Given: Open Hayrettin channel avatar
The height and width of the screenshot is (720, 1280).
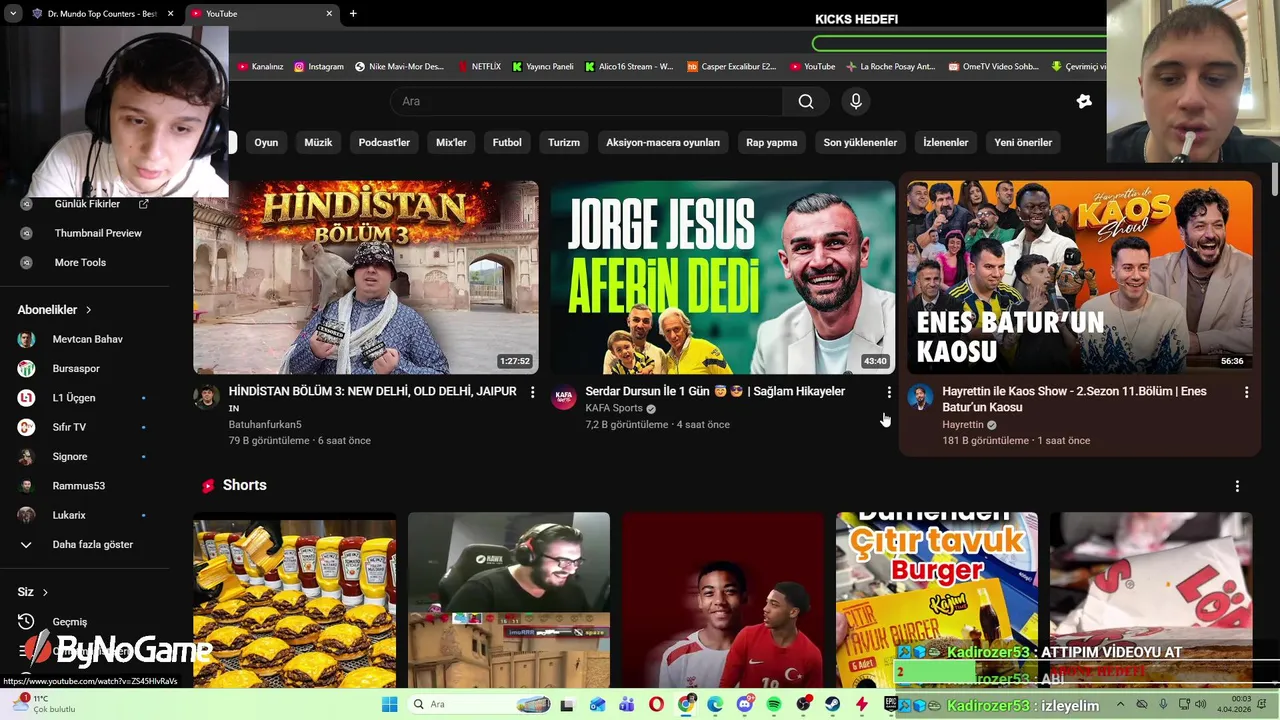Looking at the screenshot, I should (x=920, y=397).
